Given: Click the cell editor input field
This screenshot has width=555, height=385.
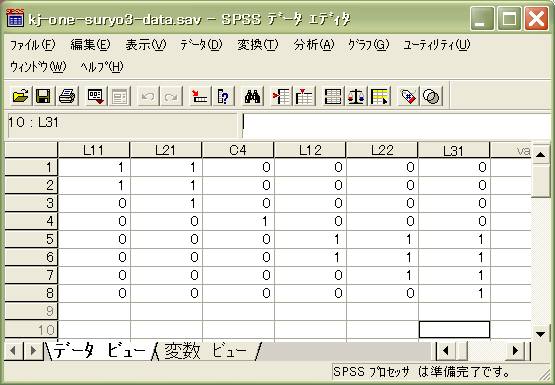Looking at the screenshot, I should (396, 126).
